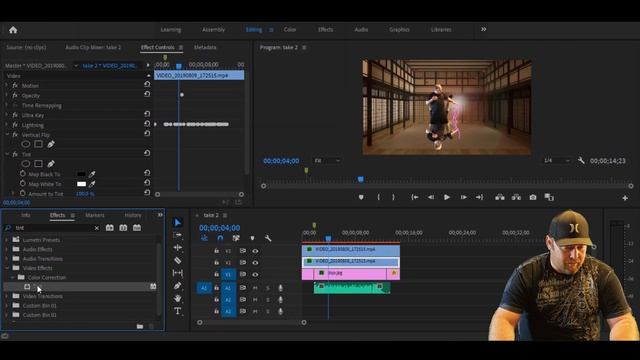
Task: Open the button editor plus icon
Action: [x=625, y=198]
